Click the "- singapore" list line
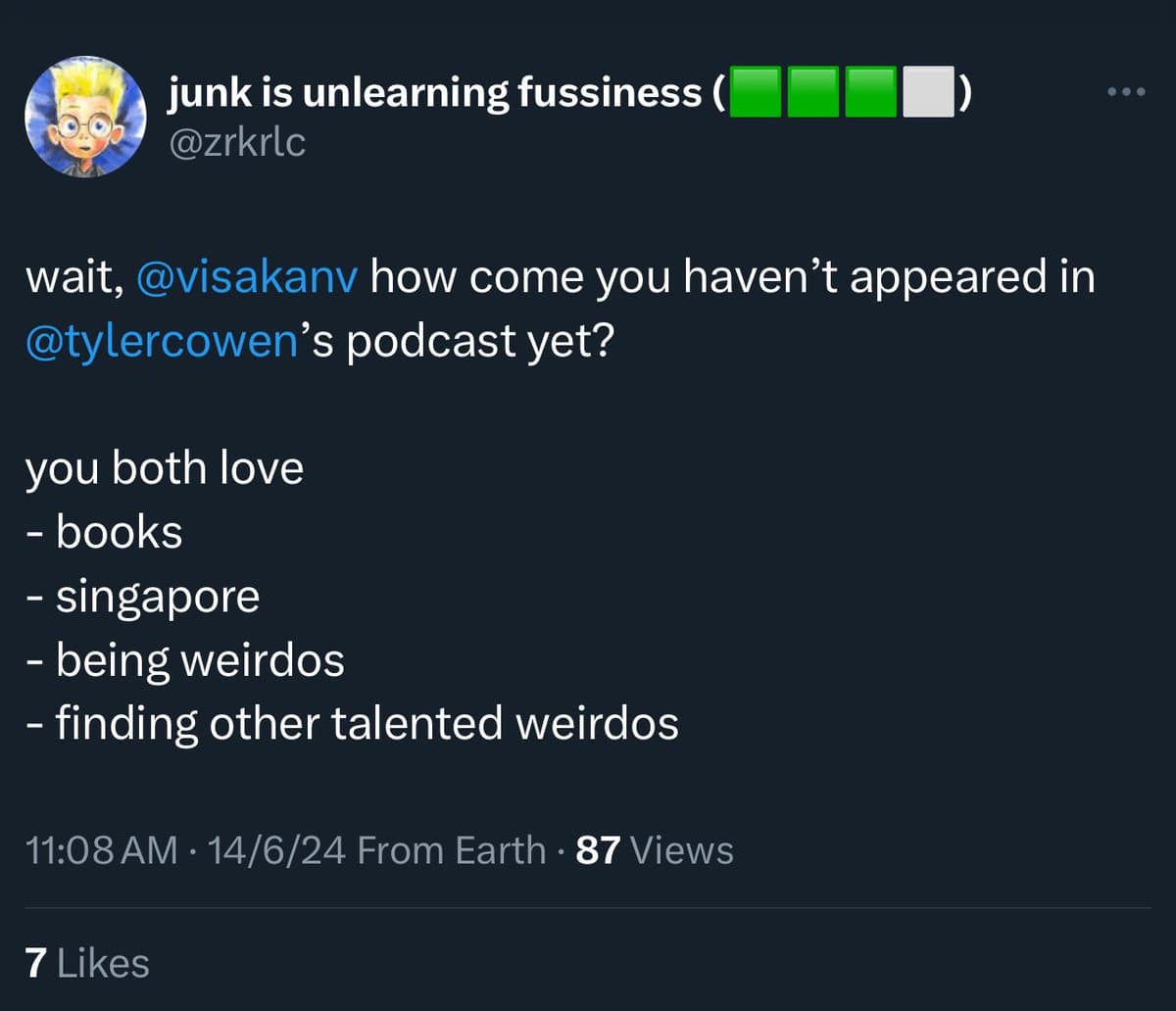1176x1011 pixels. point(143,597)
